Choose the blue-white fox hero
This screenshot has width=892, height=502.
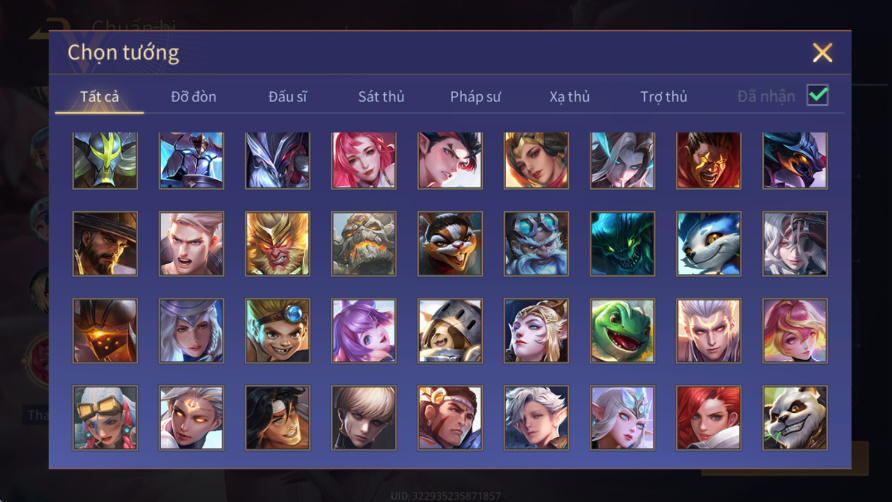coord(708,244)
